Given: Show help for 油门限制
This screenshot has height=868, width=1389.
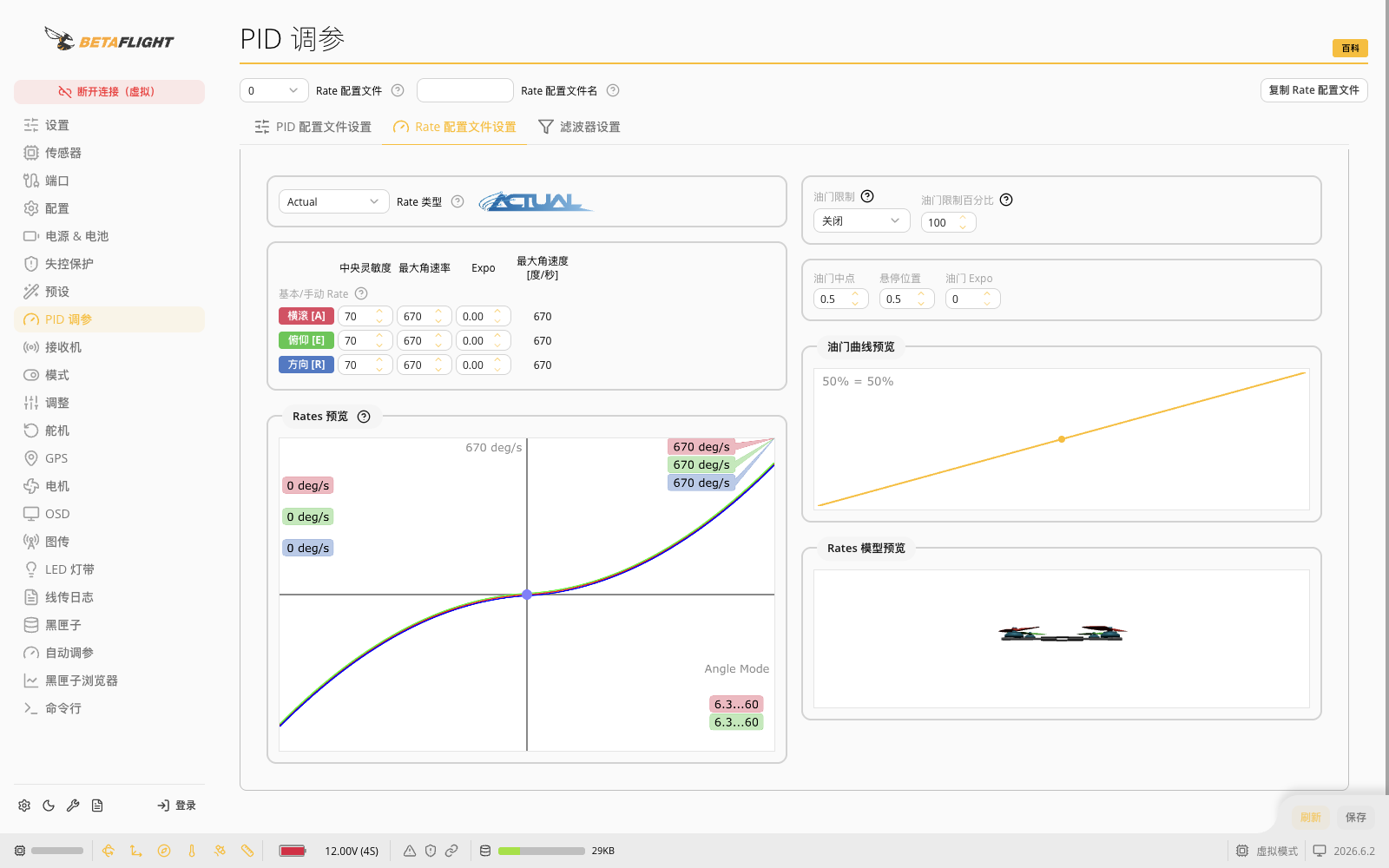Looking at the screenshot, I should tap(867, 196).
